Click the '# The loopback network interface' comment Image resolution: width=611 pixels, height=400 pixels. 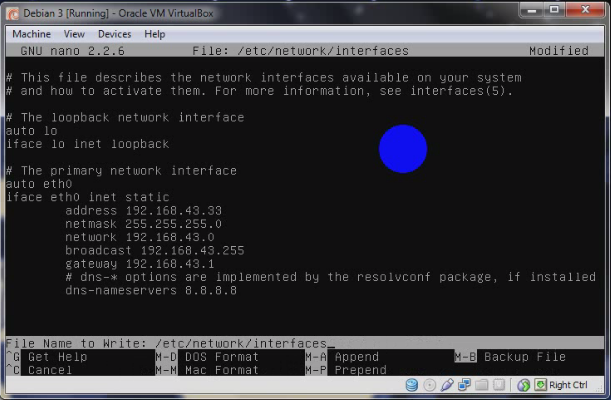click(x=125, y=117)
